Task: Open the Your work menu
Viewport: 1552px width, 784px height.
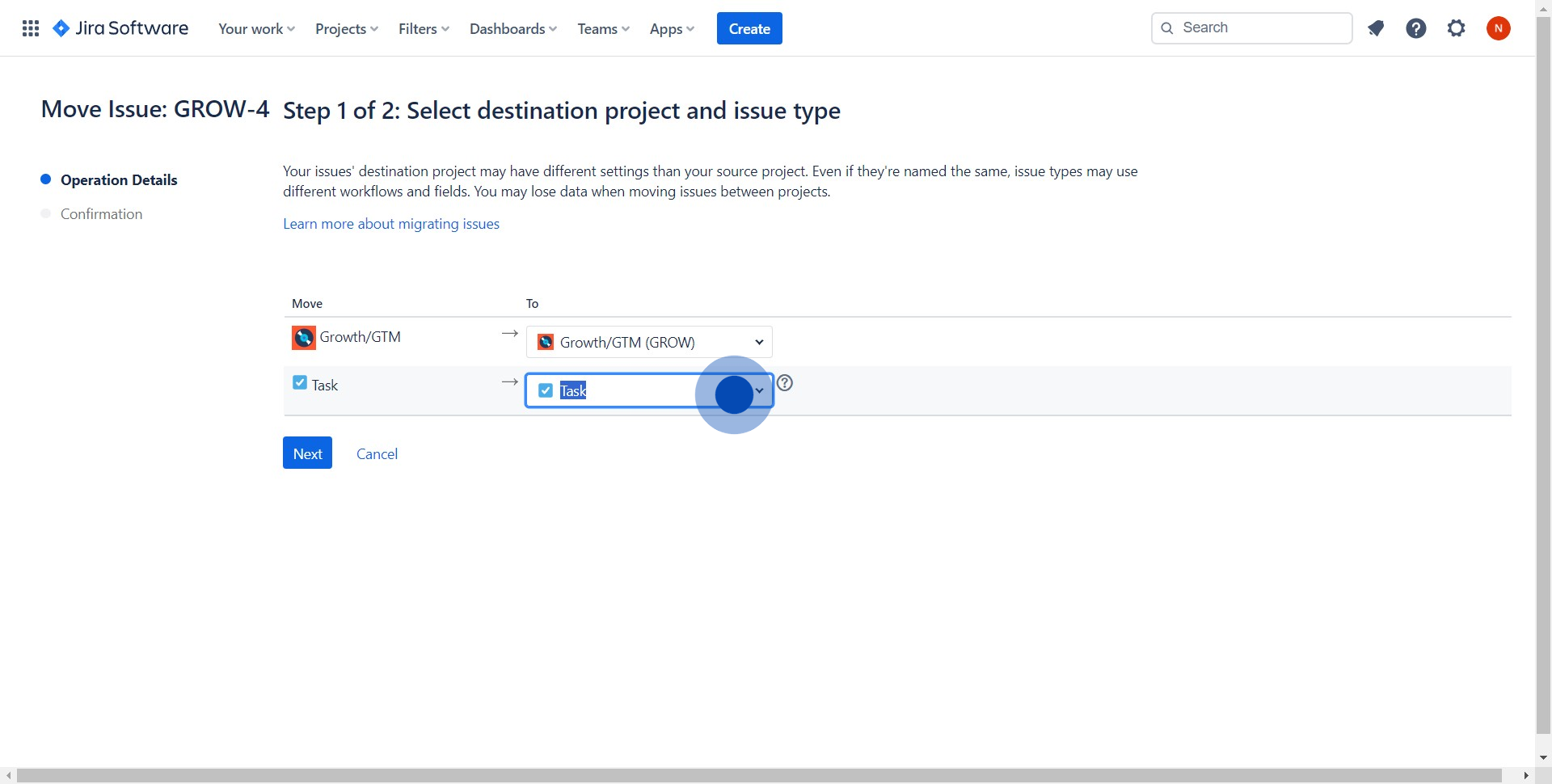Action: pyautogui.click(x=256, y=28)
